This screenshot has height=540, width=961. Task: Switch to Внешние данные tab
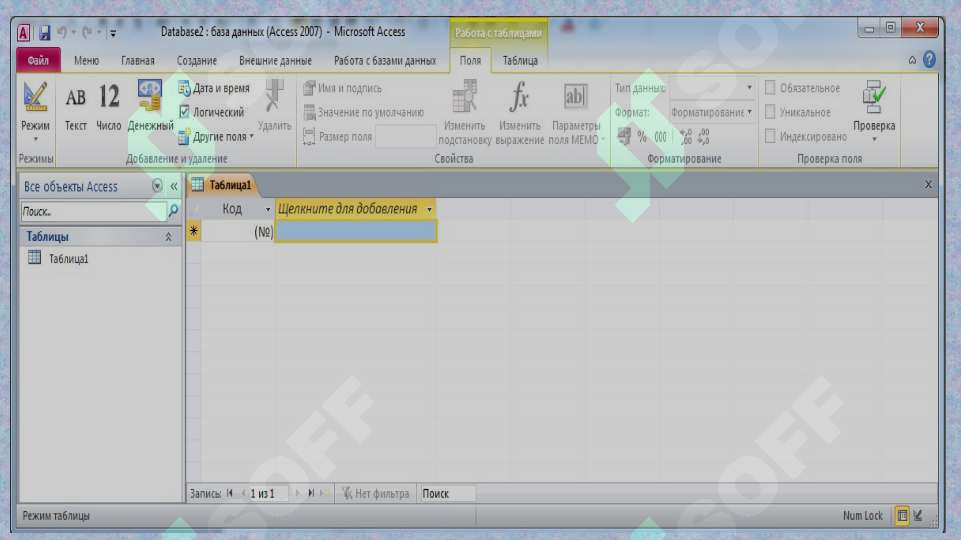(275, 61)
